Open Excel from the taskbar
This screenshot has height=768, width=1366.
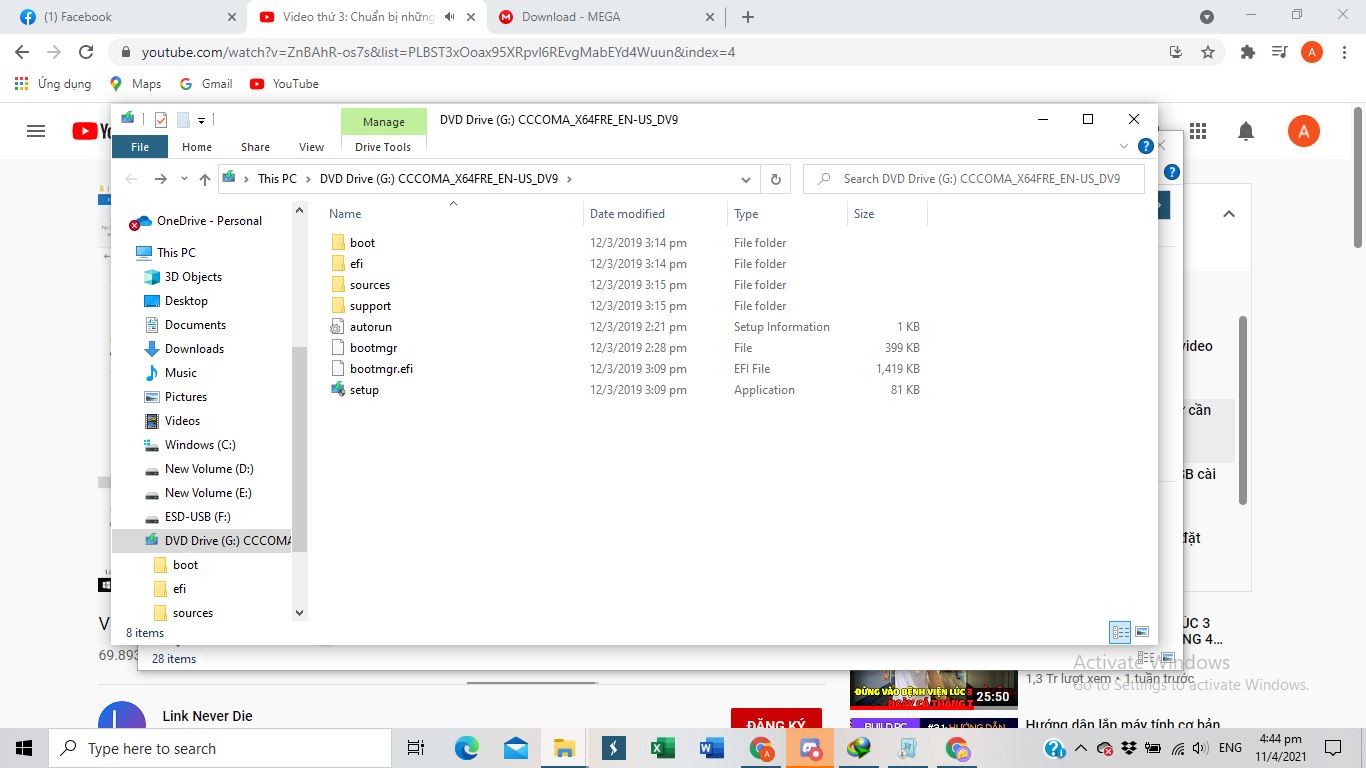pos(662,747)
